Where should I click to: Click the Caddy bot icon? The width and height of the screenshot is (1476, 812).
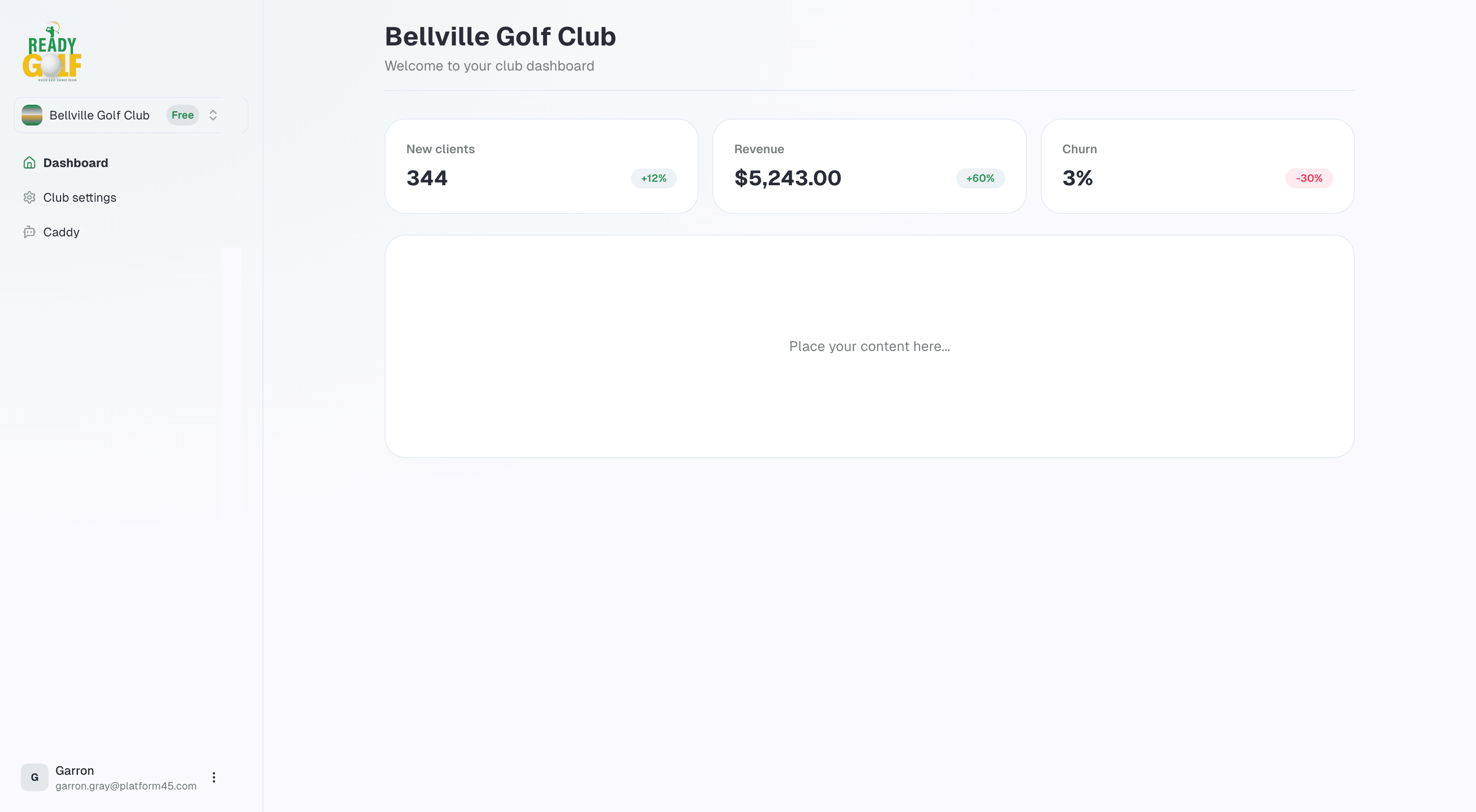tap(29, 232)
